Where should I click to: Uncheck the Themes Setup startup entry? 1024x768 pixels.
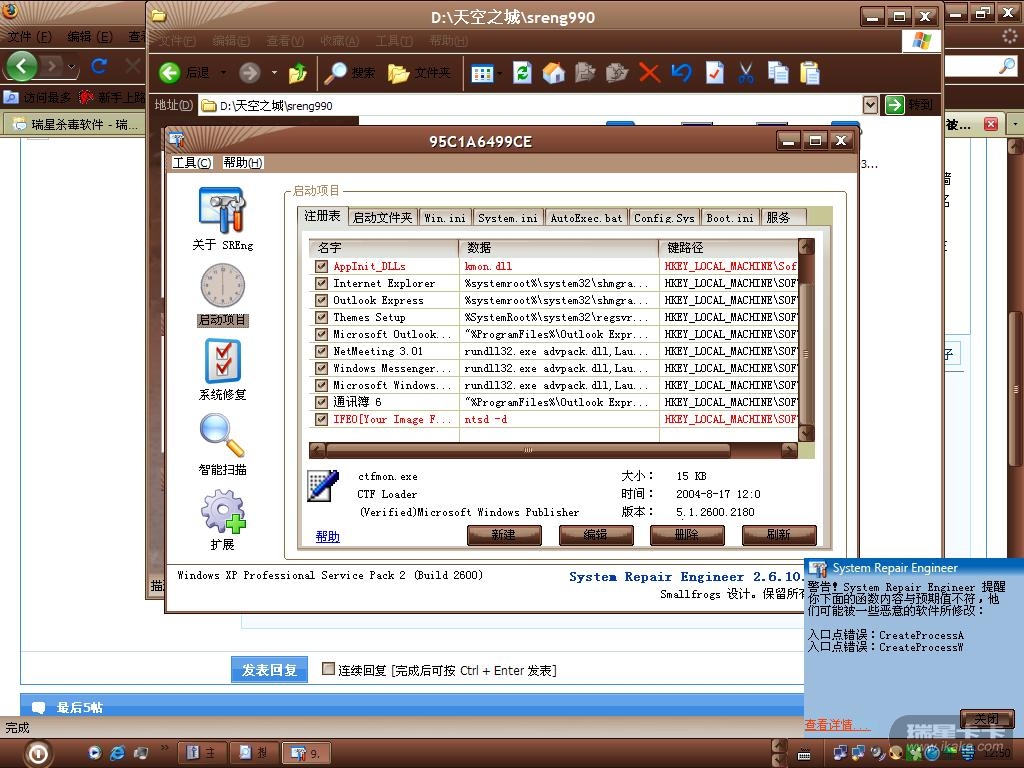(x=321, y=317)
